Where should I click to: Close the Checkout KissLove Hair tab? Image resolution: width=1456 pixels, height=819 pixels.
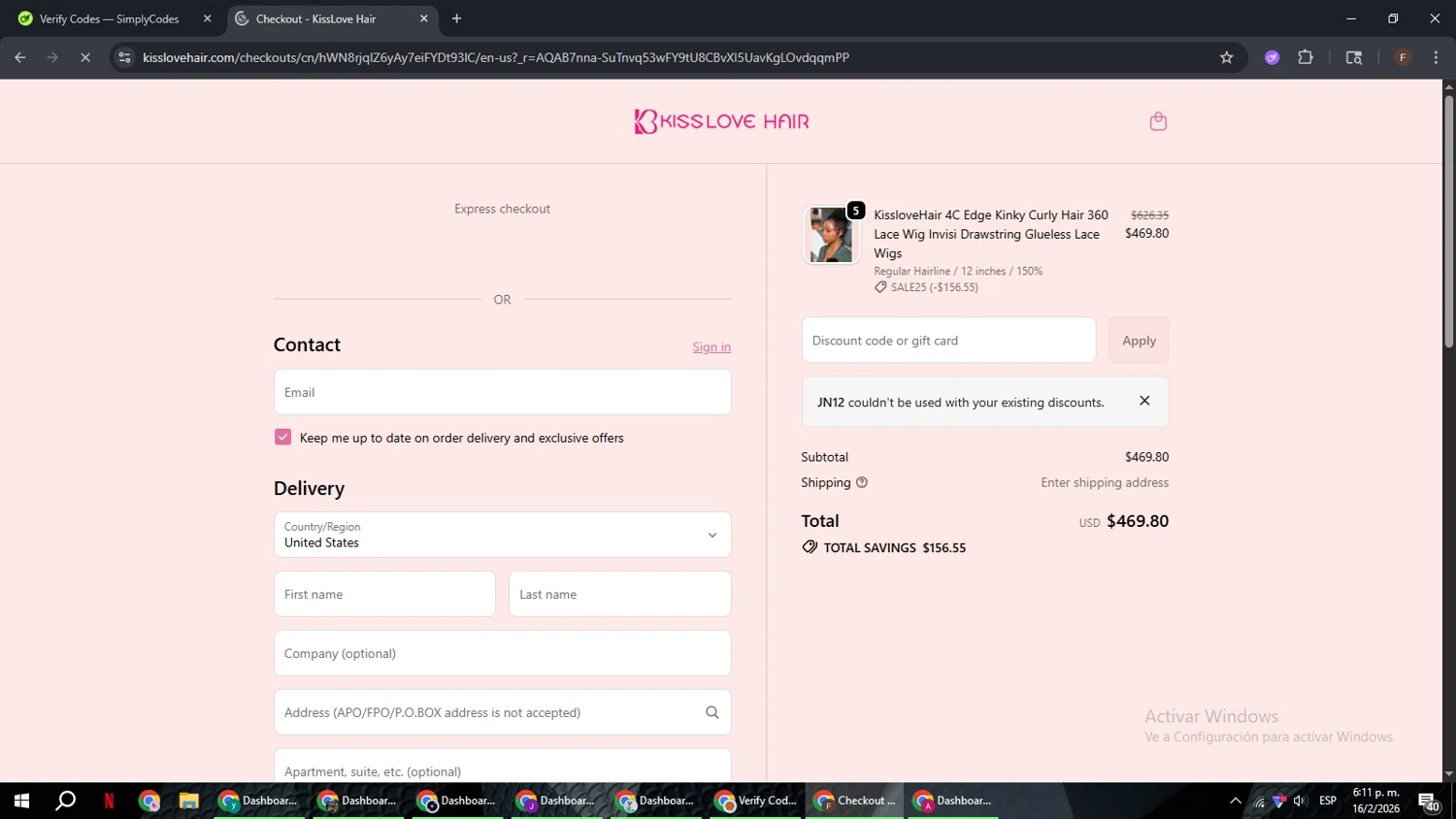[x=423, y=18]
